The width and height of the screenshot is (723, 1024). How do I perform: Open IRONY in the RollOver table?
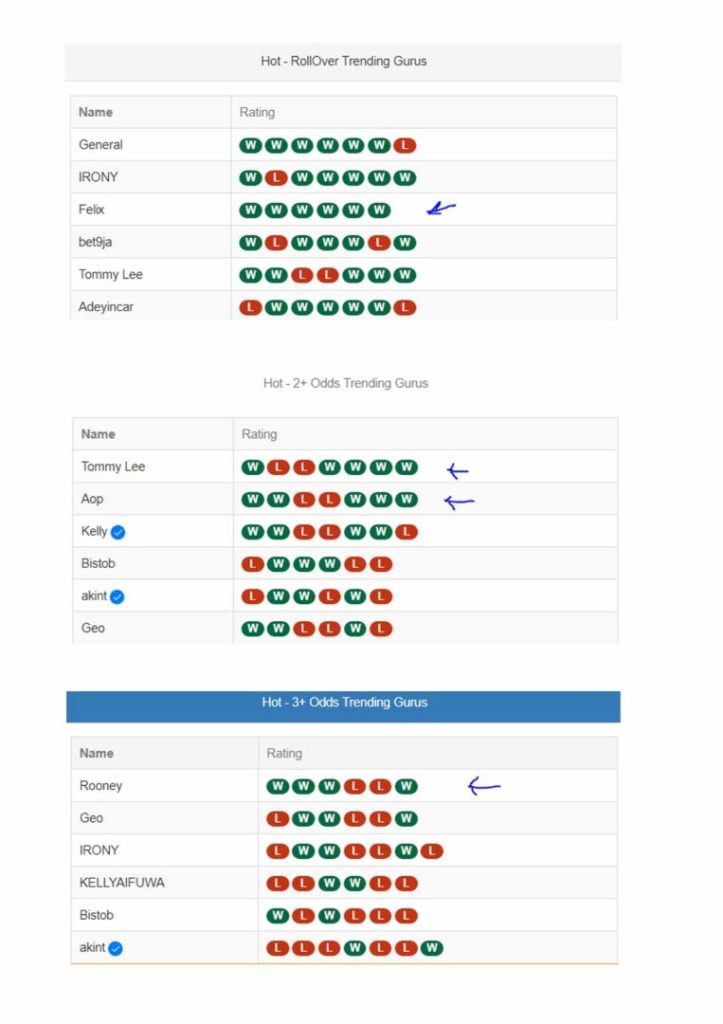[x=99, y=178]
